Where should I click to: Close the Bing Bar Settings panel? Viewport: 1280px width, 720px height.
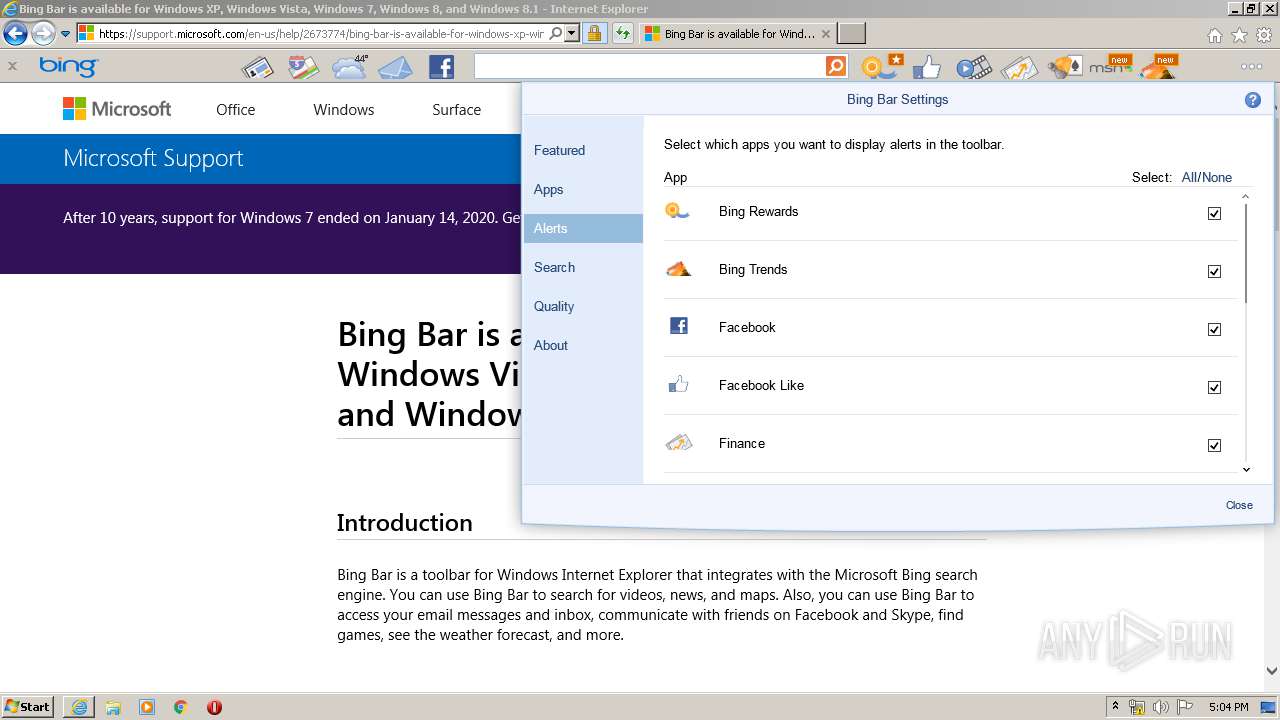(x=1239, y=505)
